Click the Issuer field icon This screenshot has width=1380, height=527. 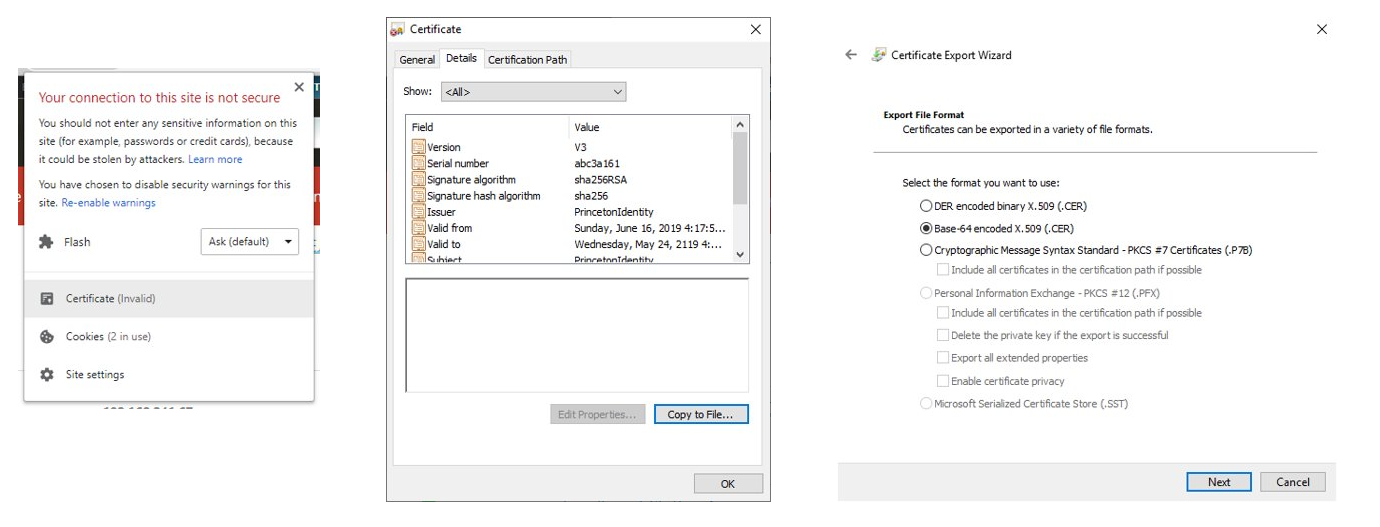[x=419, y=212]
